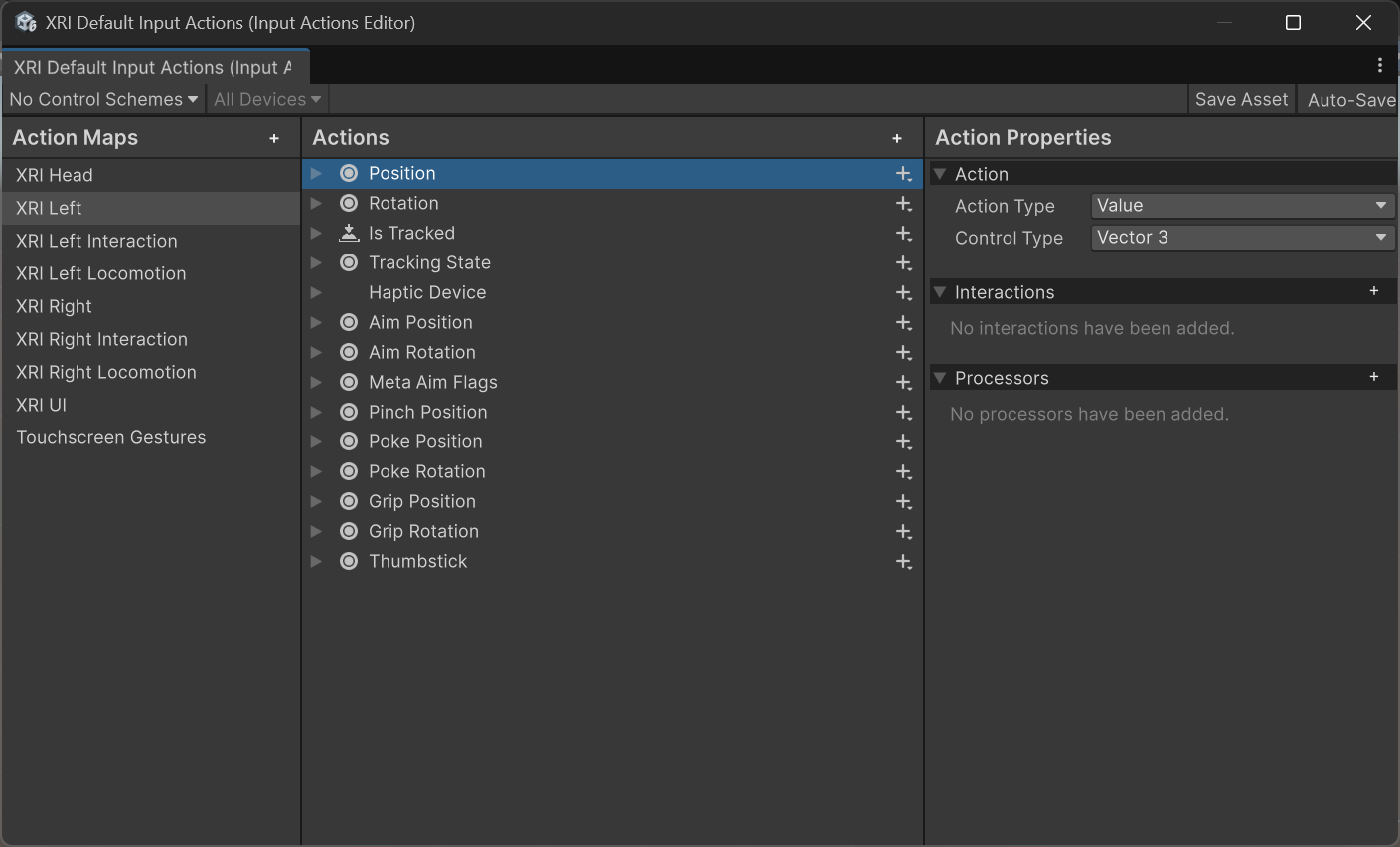Open the Action Type dropdown

(1242, 206)
